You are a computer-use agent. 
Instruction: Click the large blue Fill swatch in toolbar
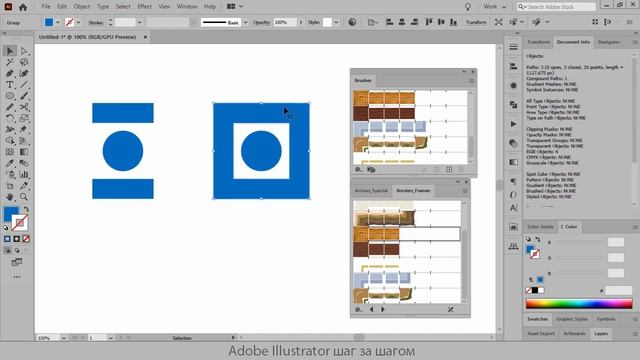[x=11, y=214]
